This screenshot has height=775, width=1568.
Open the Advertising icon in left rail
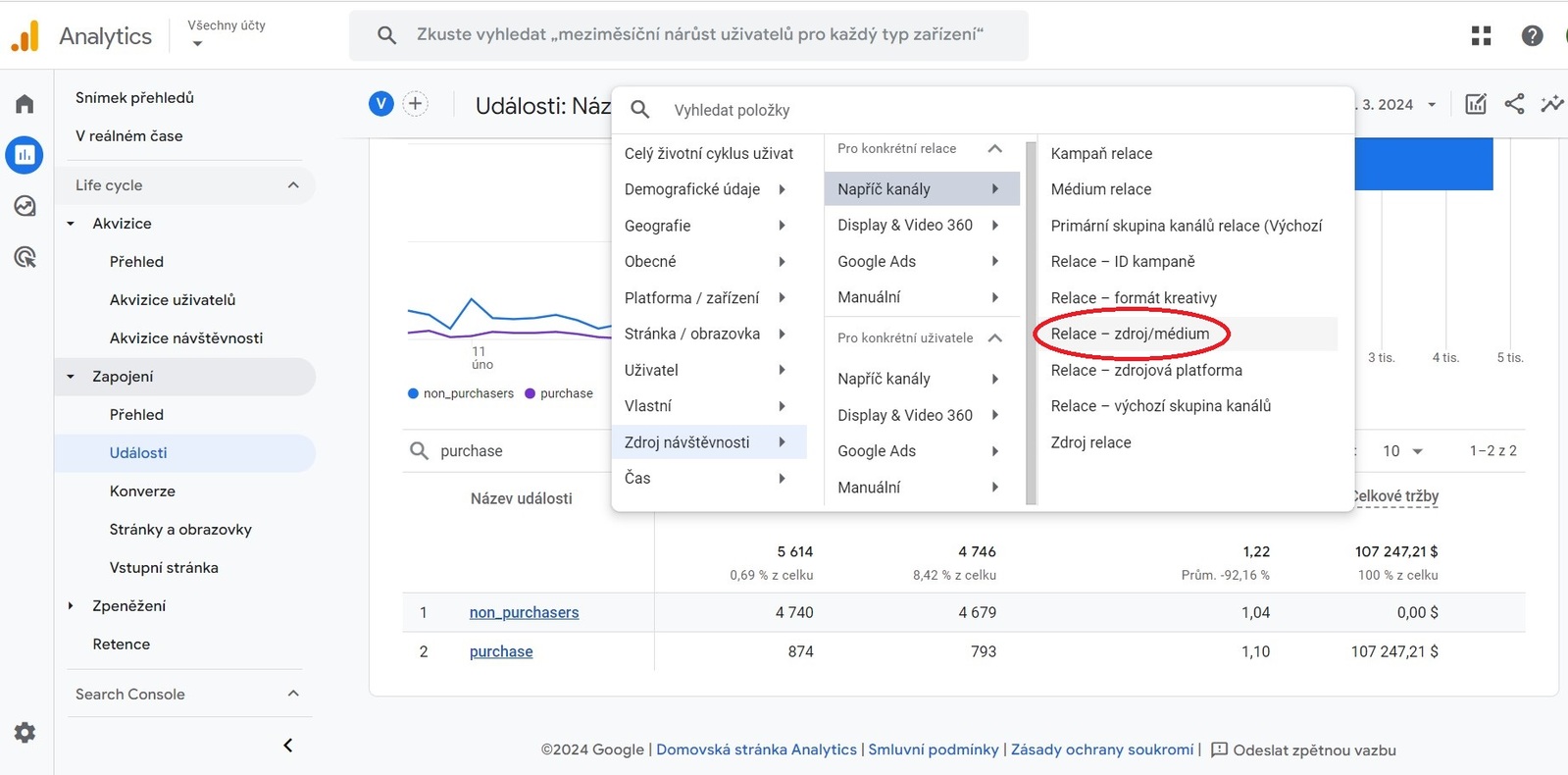pos(25,257)
